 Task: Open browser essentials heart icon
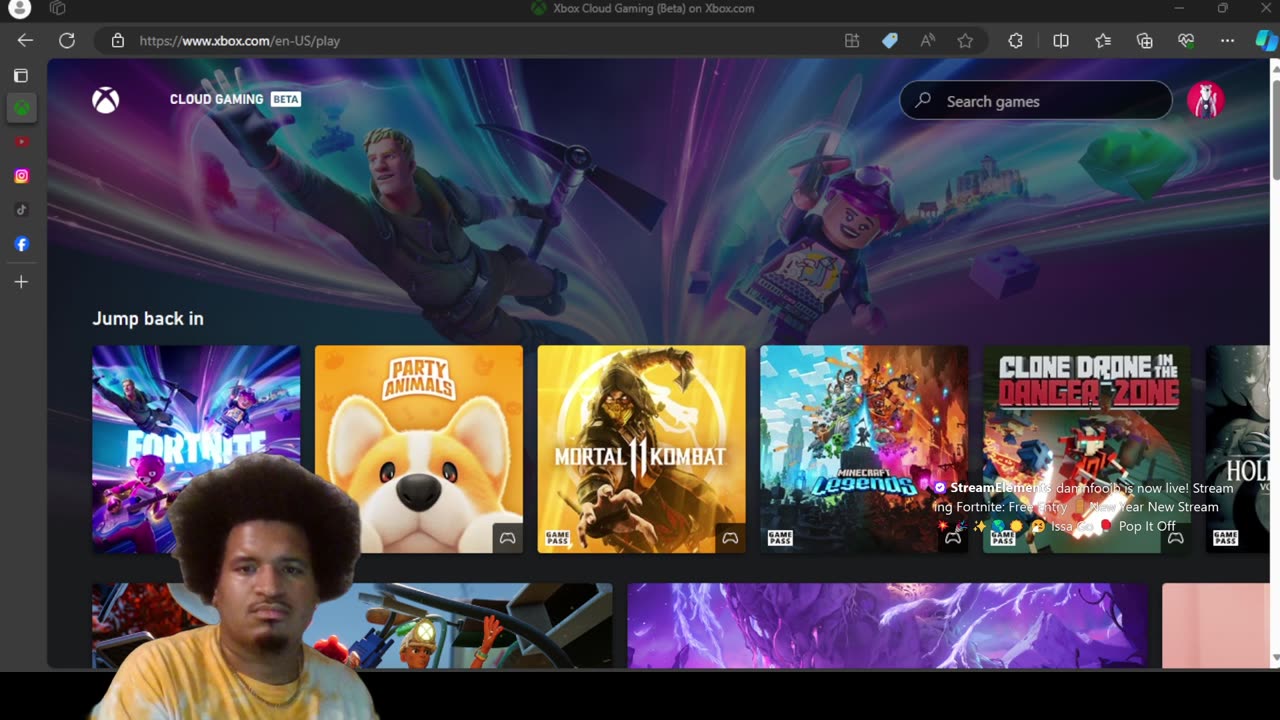[x=1186, y=41]
